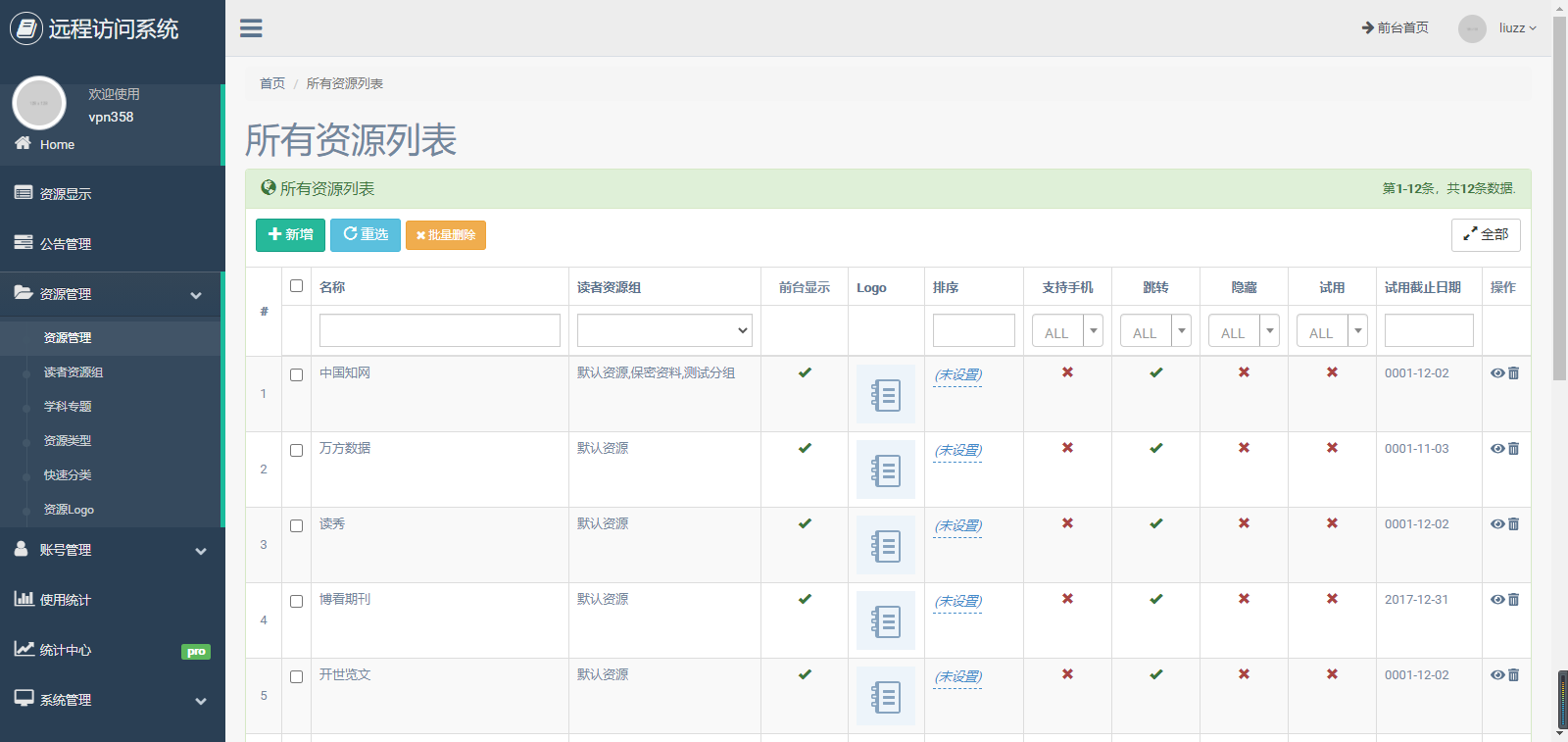Screen dimensions: 1568x742
Task: Open 读者资源组 in sidebar submenu
Action: pyautogui.click(x=73, y=372)
